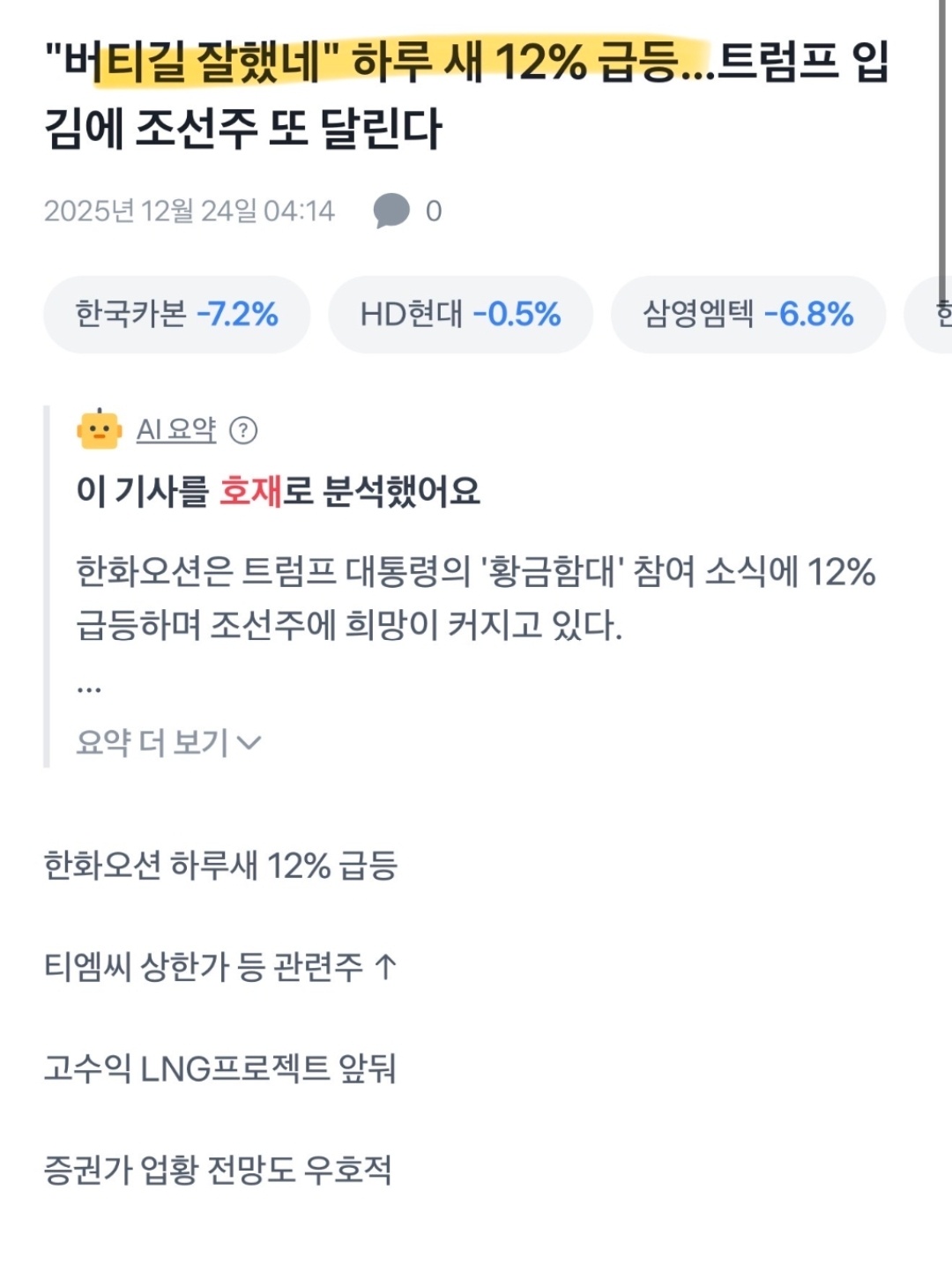The width and height of the screenshot is (952, 1279).
Task: Tap the ellipsis under the AI summary
Action: point(89,688)
